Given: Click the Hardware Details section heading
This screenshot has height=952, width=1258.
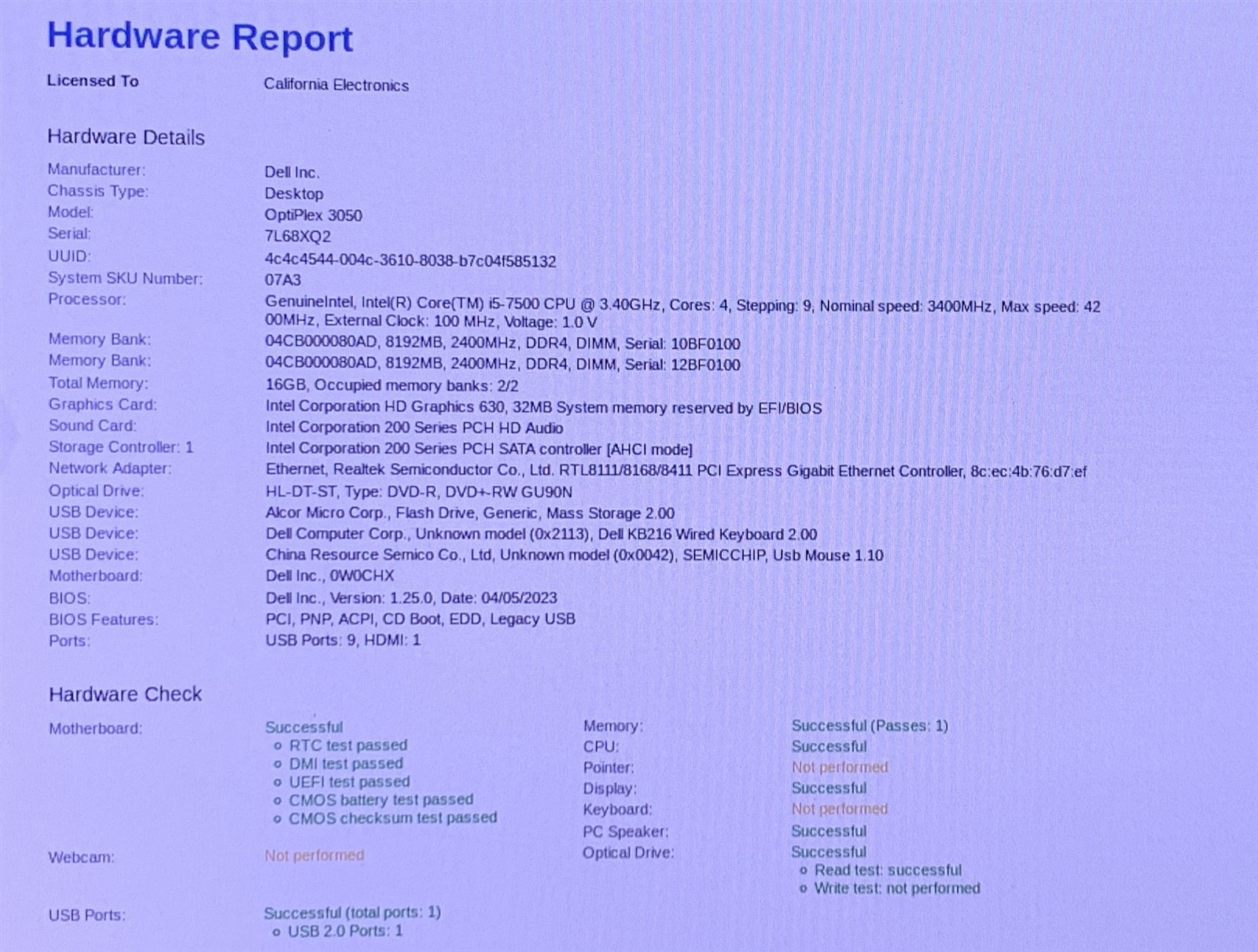Looking at the screenshot, I should [x=126, y=137].
